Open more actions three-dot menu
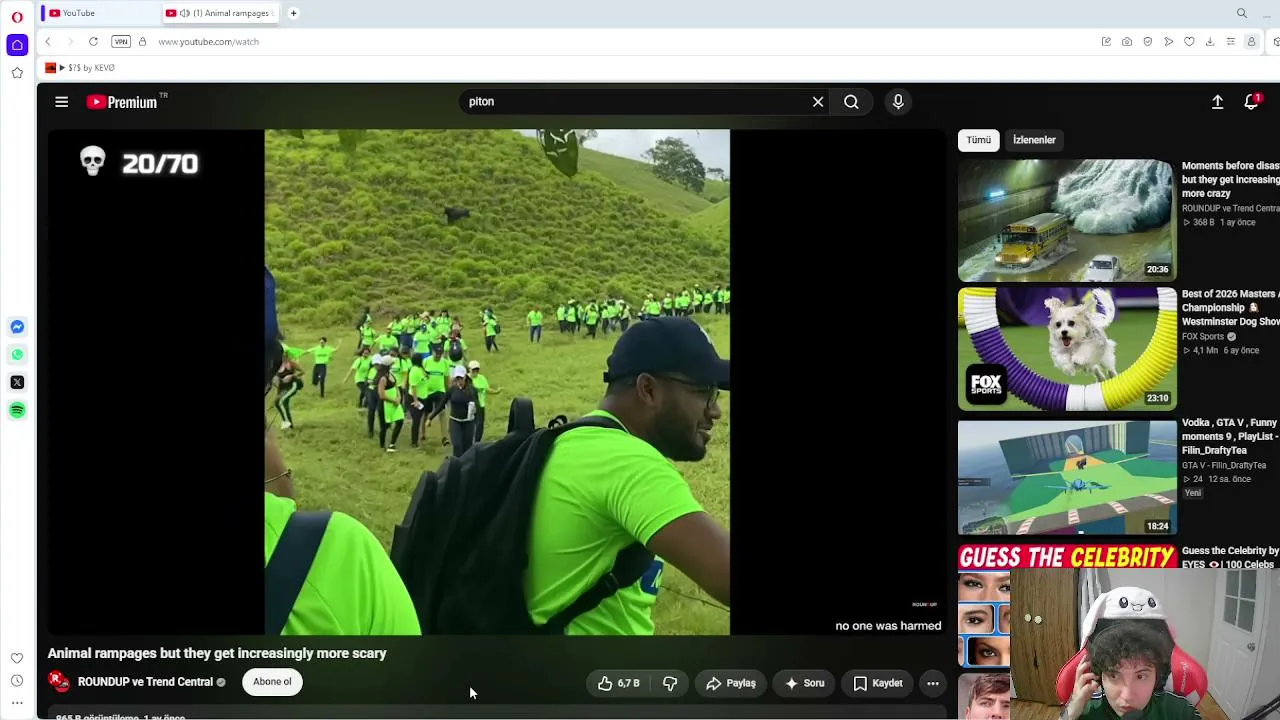This screenshot has height=720, width=1280. (932, 683)
